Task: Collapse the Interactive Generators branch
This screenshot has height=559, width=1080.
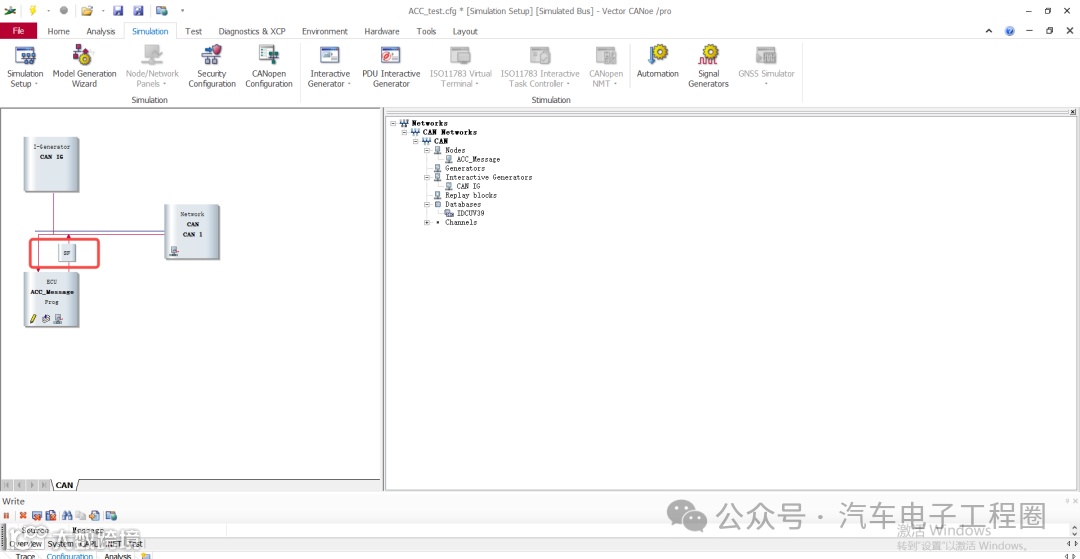Action: coord(427,177)
